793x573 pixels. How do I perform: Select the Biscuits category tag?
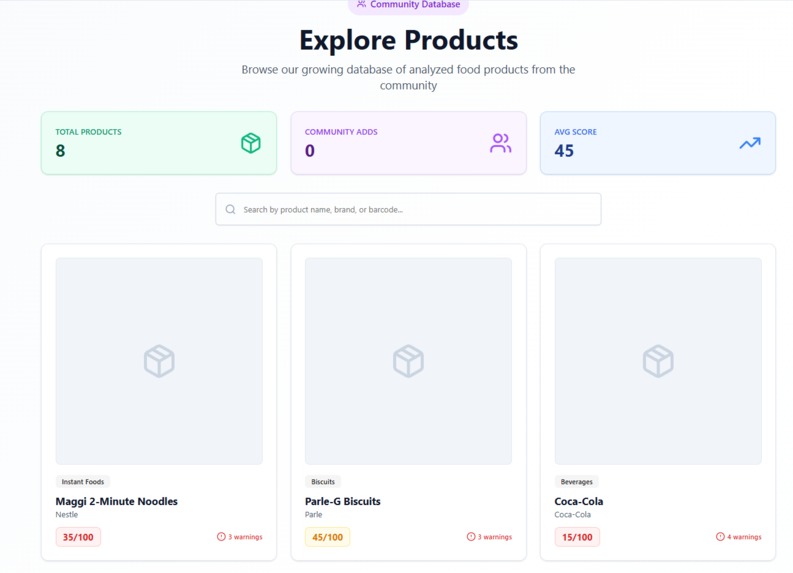point(323,481)
